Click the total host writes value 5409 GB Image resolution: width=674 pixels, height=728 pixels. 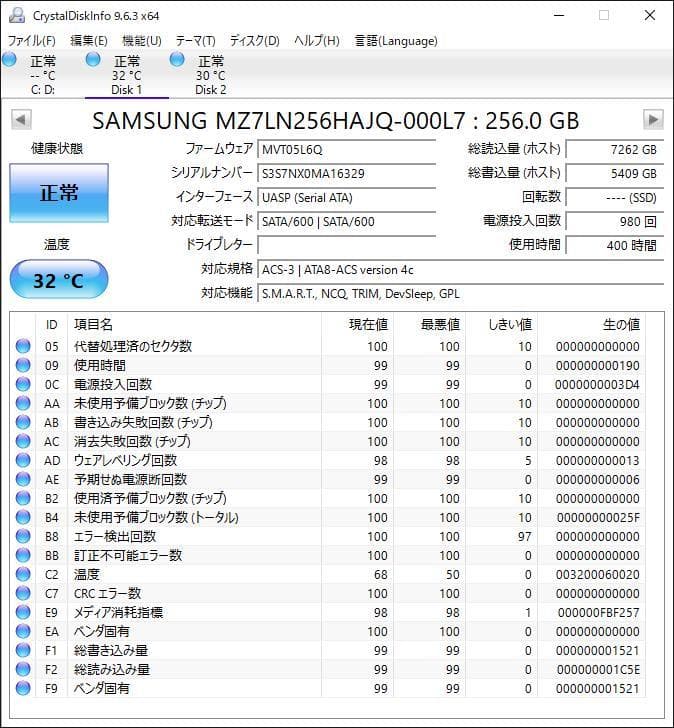615,174
